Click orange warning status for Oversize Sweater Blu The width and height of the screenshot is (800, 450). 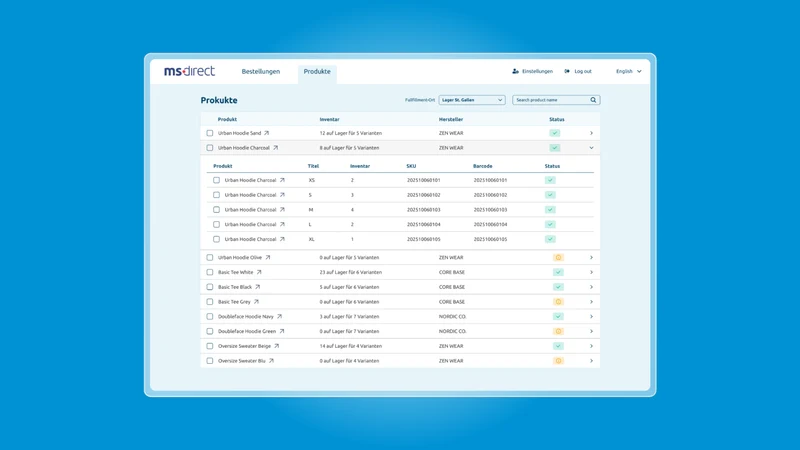point(558,361)
